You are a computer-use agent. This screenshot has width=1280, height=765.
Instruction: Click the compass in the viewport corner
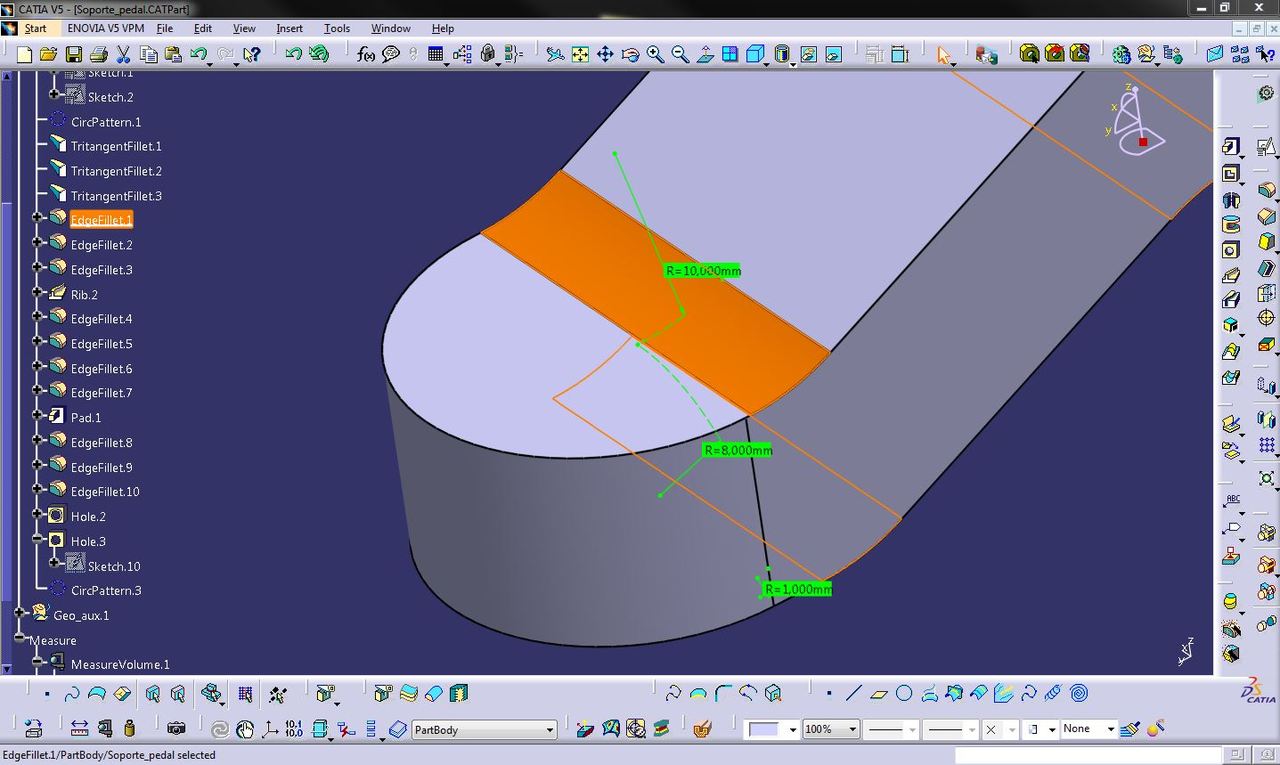(1135, 120)
